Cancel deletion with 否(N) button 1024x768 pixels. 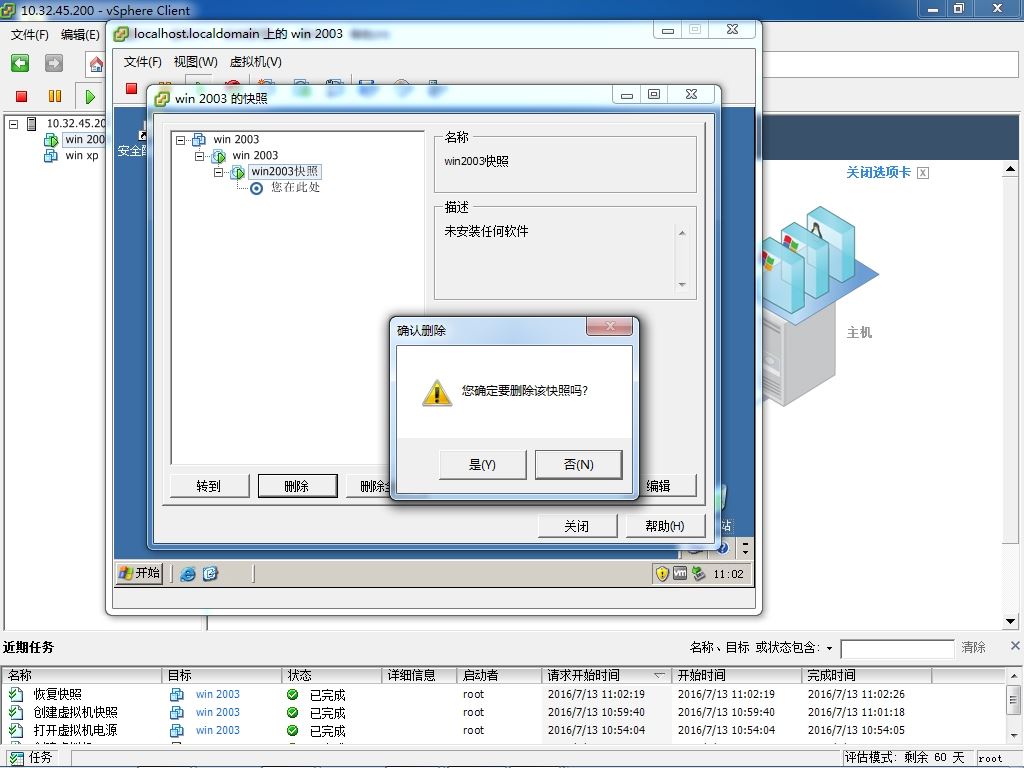coord(579,464)
